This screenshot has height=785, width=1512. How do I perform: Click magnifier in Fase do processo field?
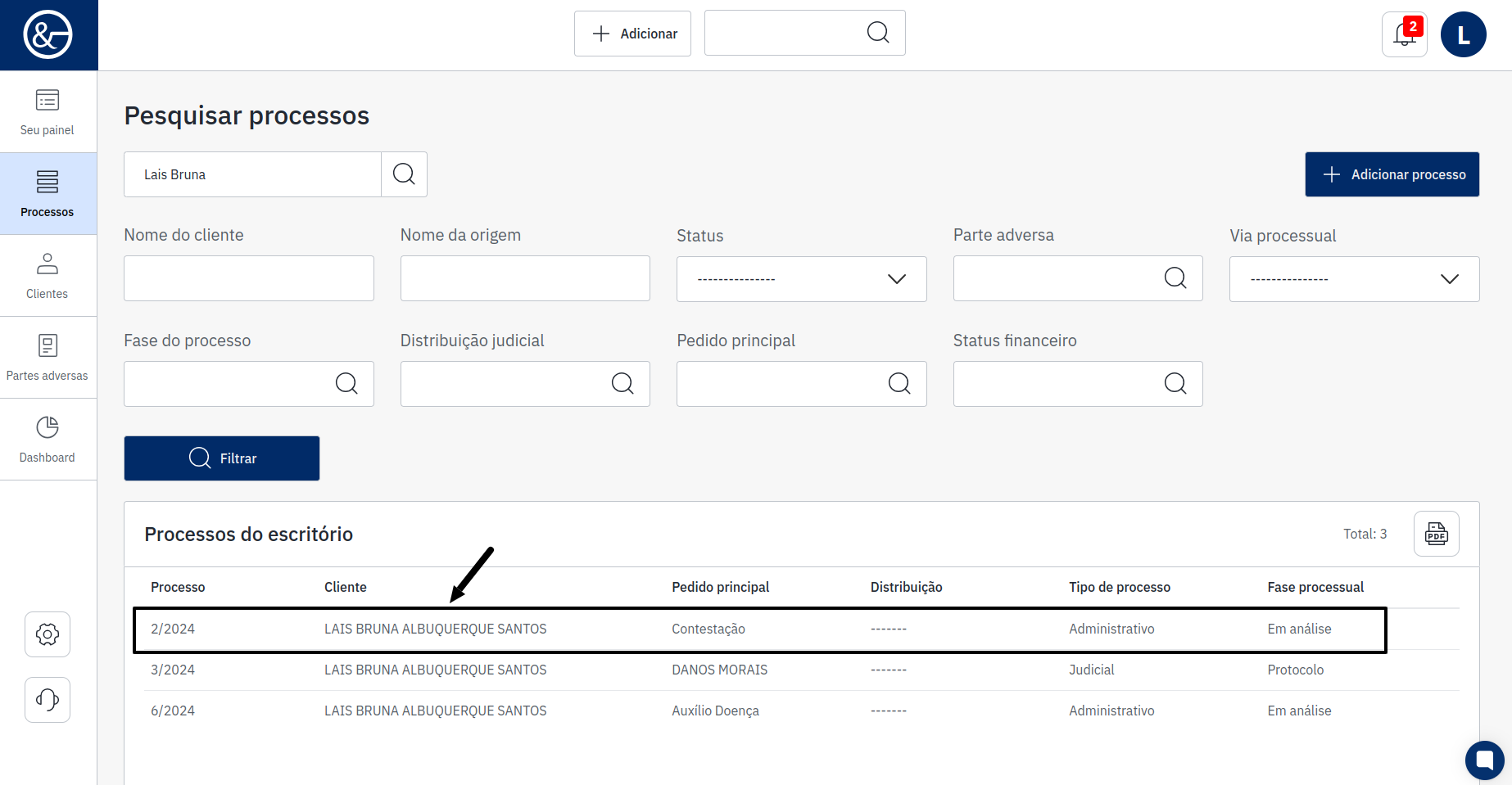coord(346,384)
